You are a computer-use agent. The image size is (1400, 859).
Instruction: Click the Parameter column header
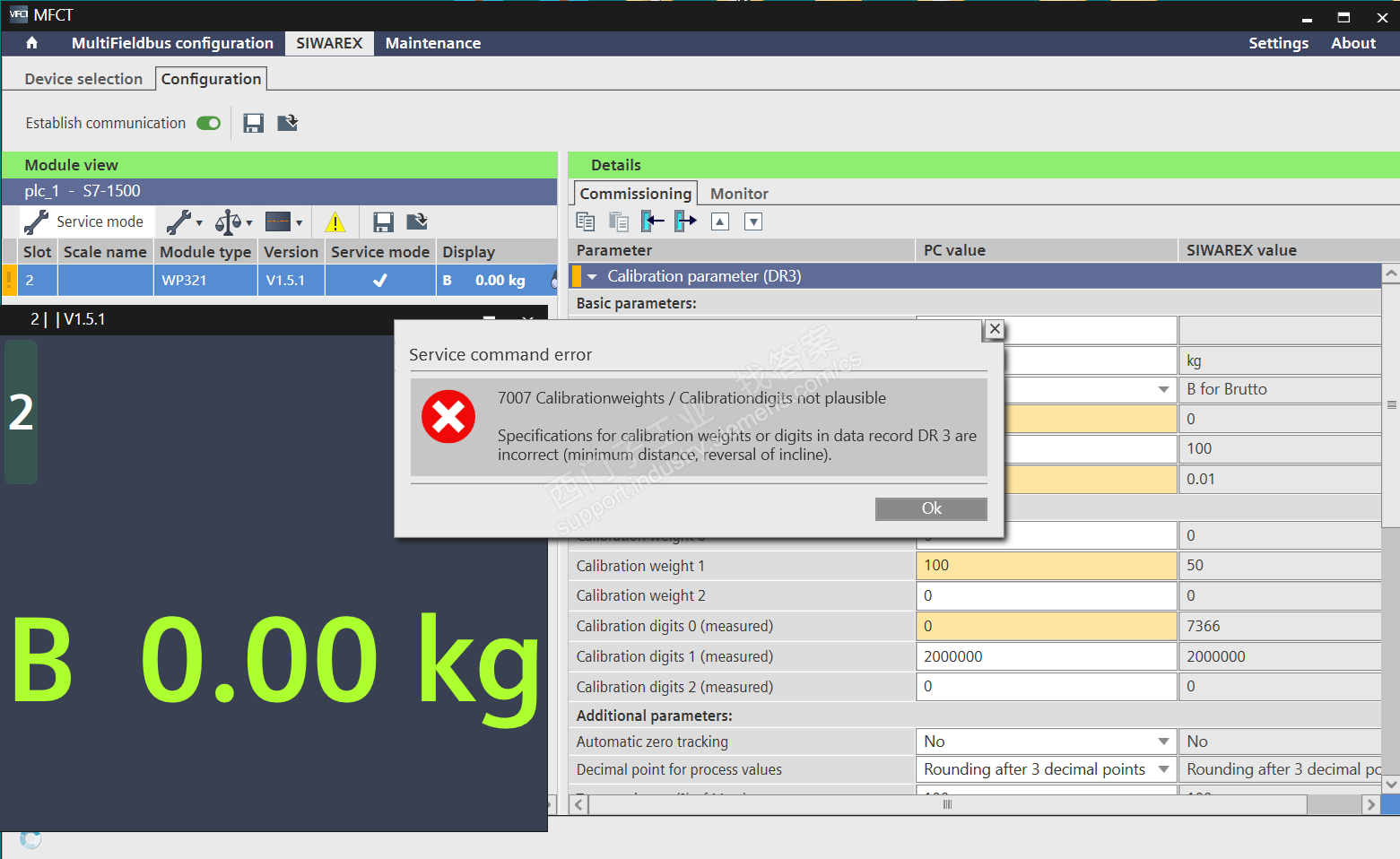click(742, 250)
